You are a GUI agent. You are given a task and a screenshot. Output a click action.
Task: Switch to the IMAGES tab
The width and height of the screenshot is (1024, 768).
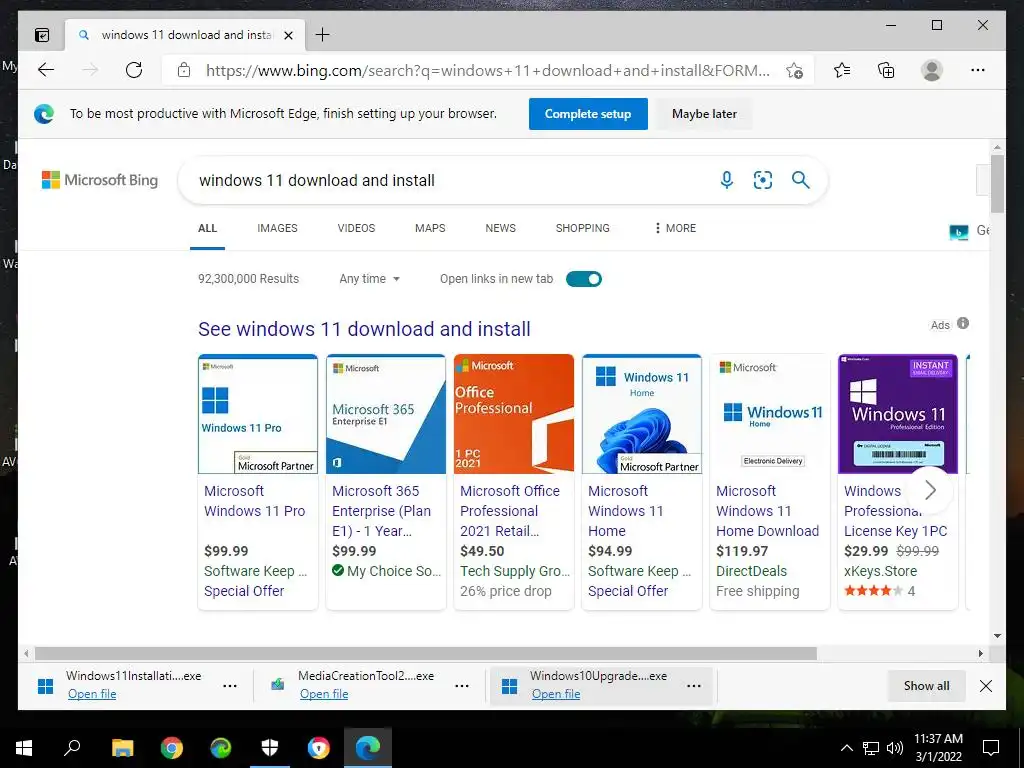click(x=277, y=228)
